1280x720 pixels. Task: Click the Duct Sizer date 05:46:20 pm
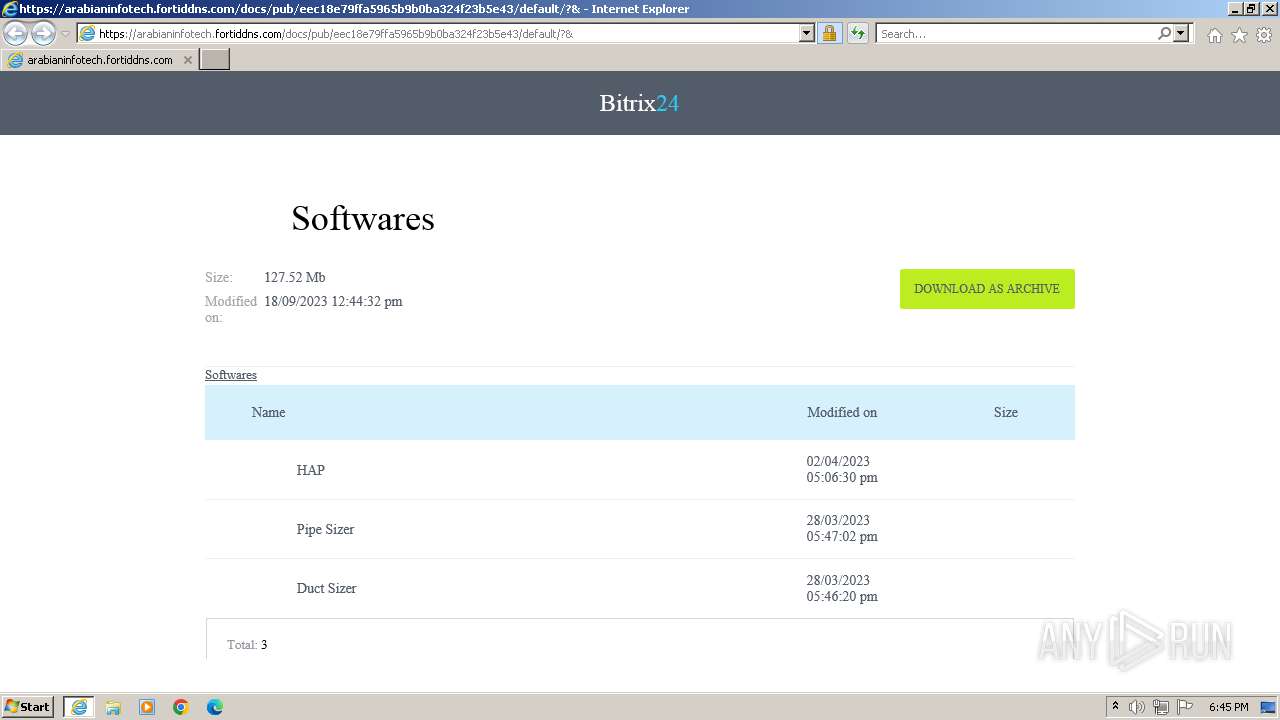[x=842, y=596]
